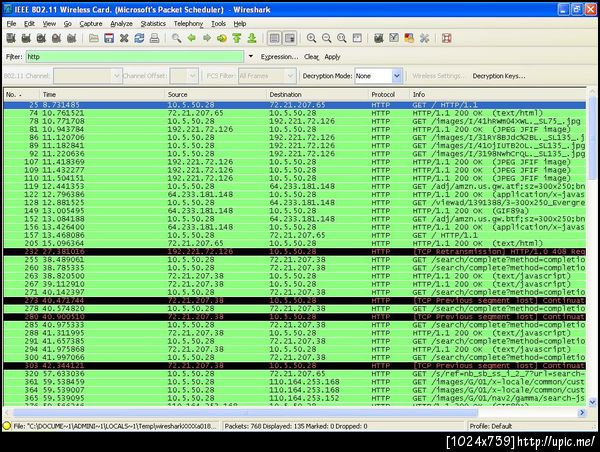Click the Expression... button
Viewport: 600px width, 452px height.
(279, 57)
